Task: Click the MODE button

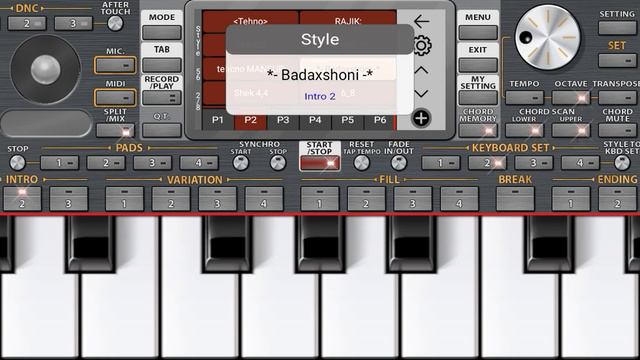Action: [x=162, y=32]
